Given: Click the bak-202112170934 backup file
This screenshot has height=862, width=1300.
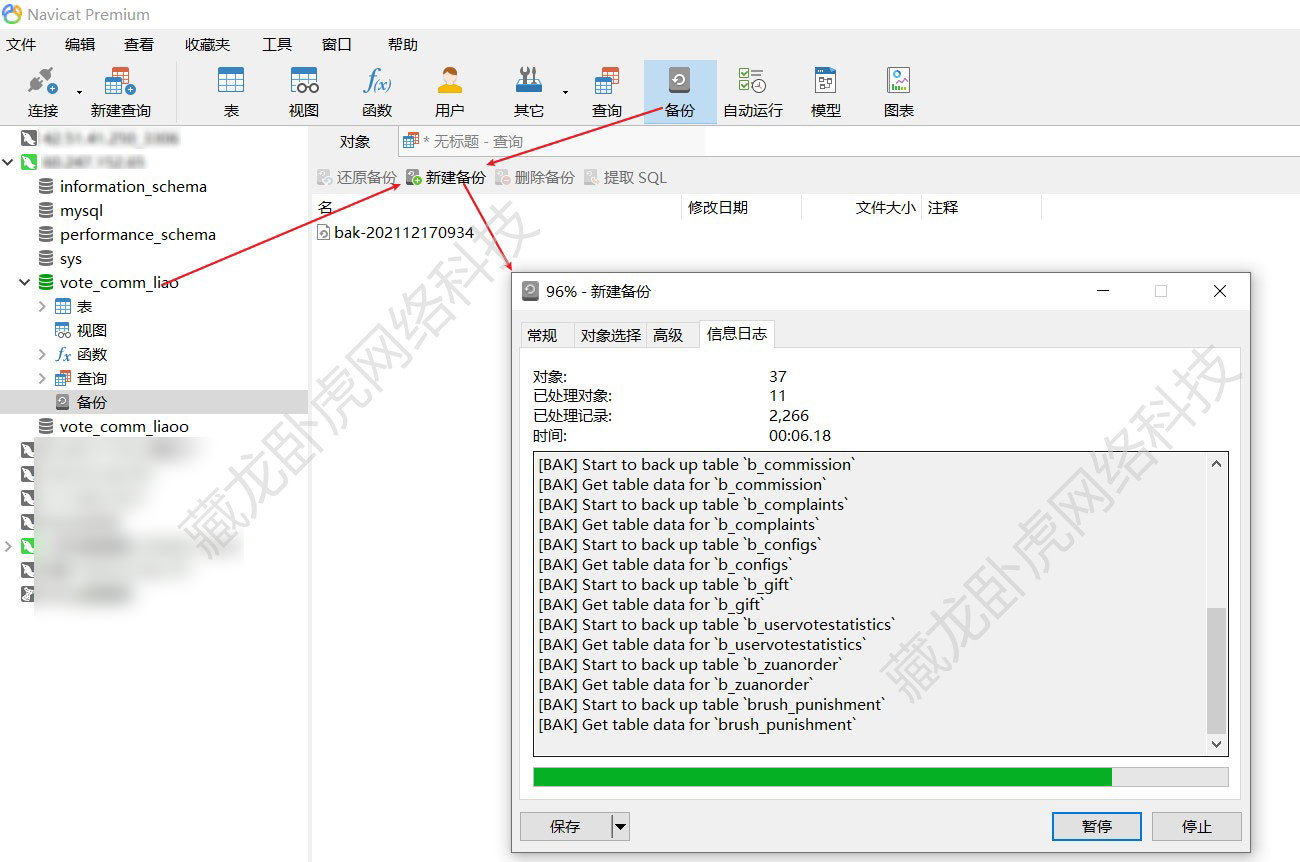Looking at the screenshot, I should pos(404,232).
